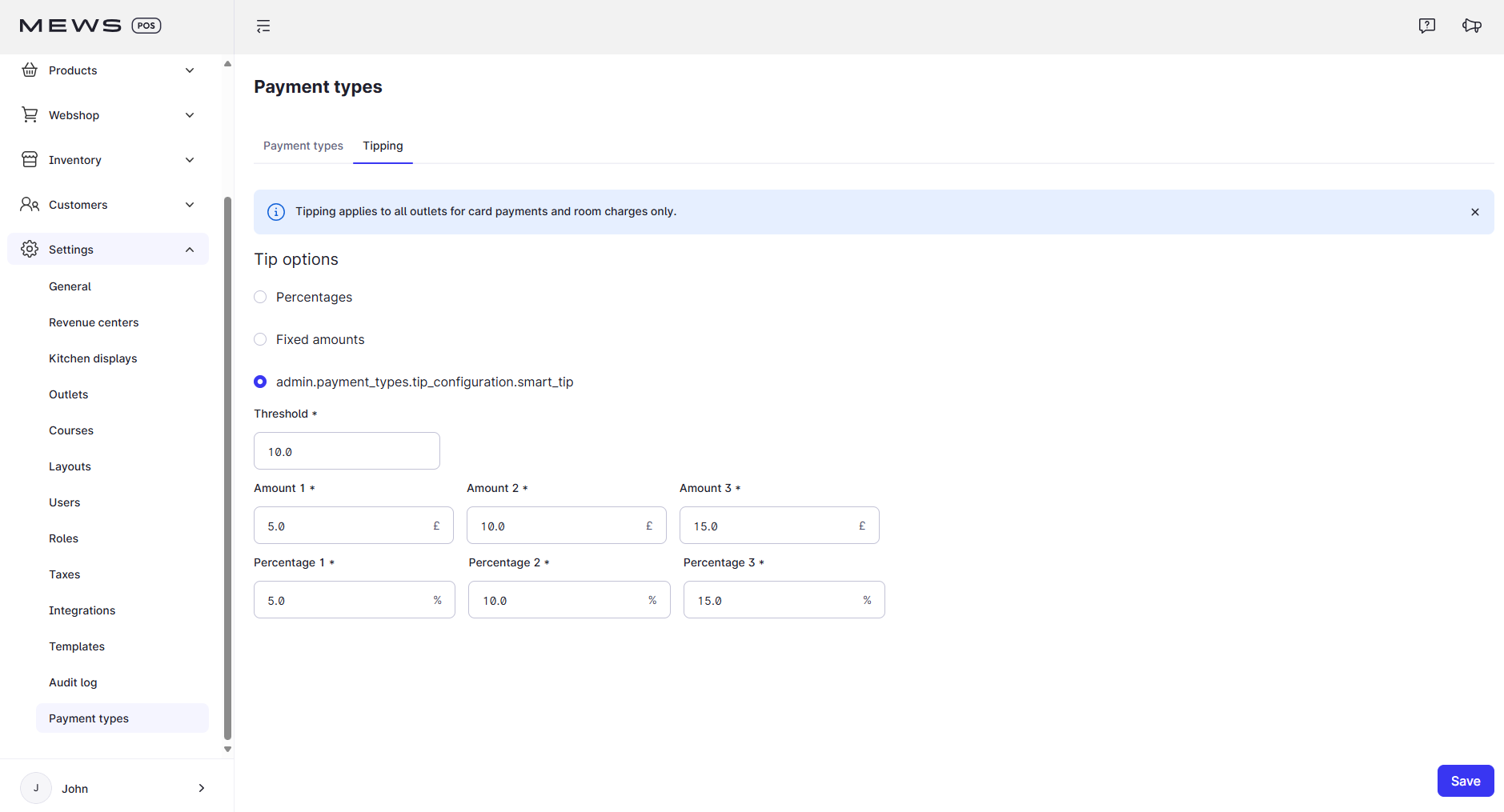1504x812 pixels.
Task: Open the announcements megaphone icon
Action: coord(1473,25)
